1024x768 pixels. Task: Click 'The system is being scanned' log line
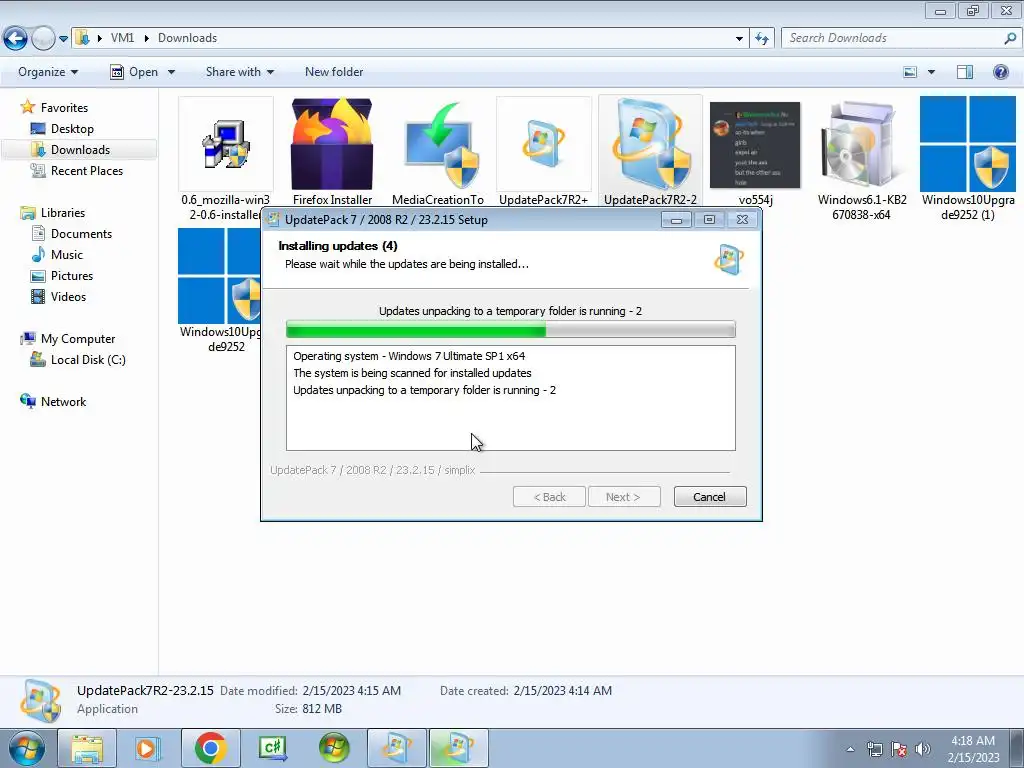coord(412,373)
